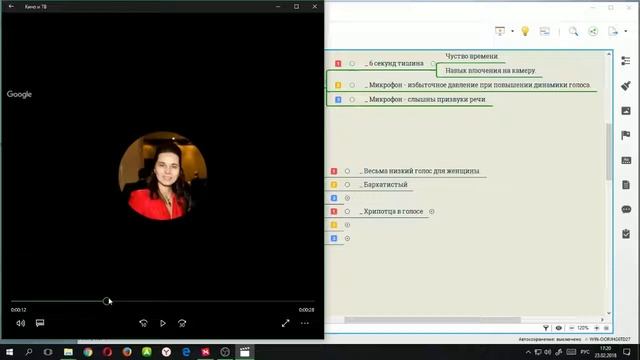Image resolution: width=640 pixels, height=360 pixels.
Task: Show hidden system tray icons
Action: click(x=528, y=352)
